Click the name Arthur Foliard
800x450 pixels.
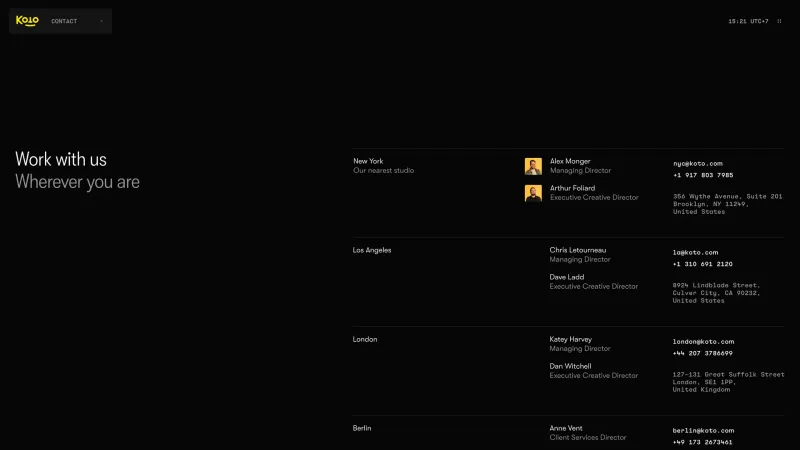[572, 188]
